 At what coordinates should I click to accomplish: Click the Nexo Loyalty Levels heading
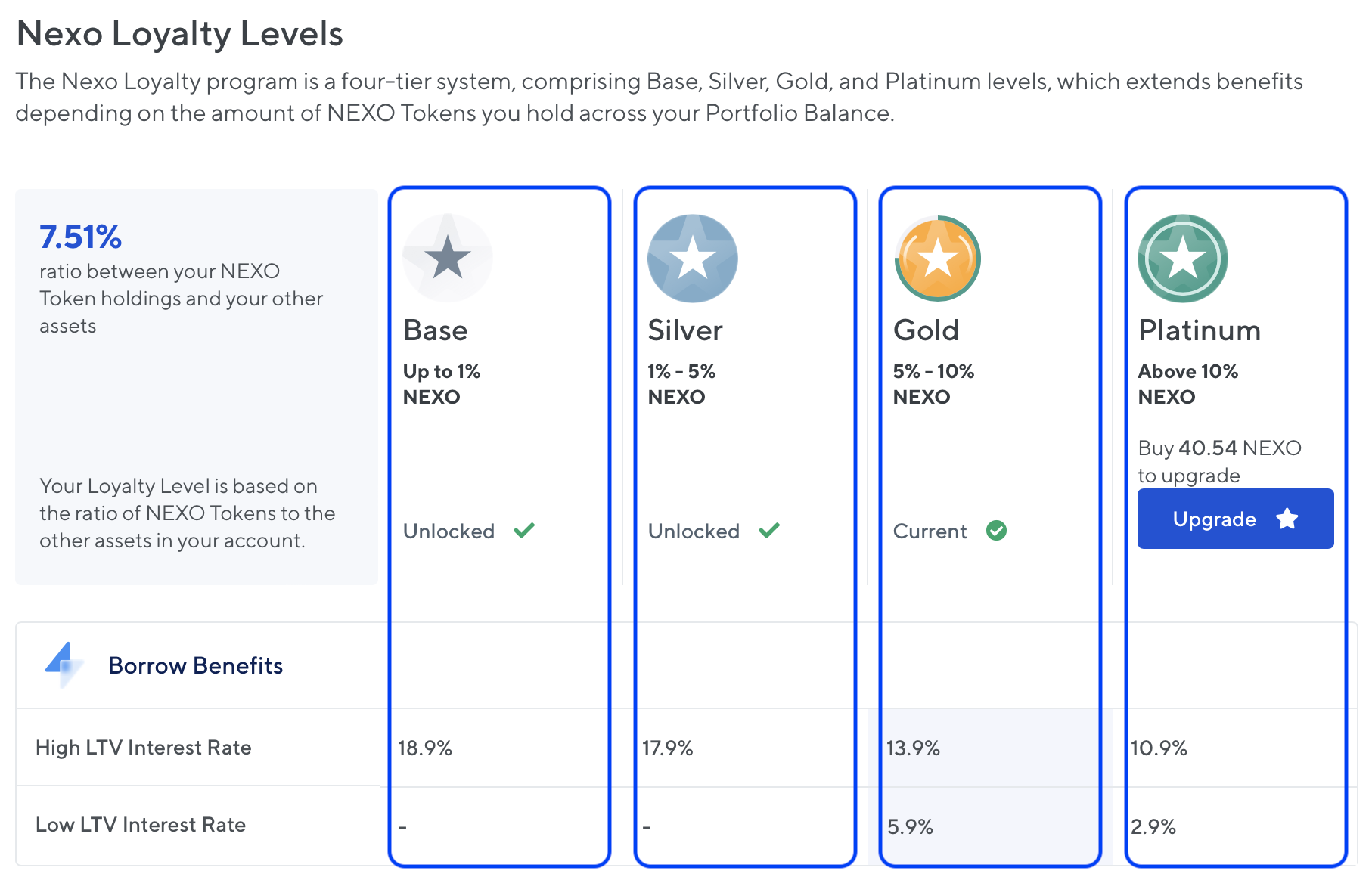coord(180,33)
